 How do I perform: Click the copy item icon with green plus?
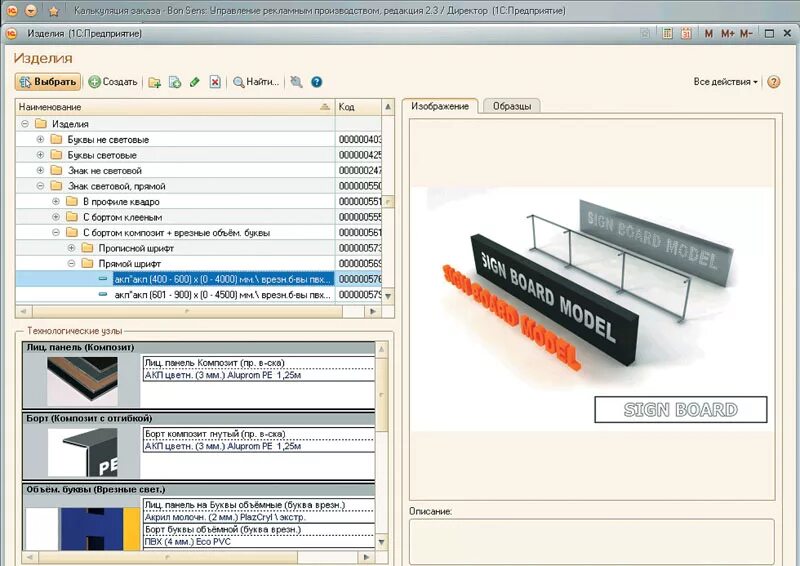(x=174, y=82)
